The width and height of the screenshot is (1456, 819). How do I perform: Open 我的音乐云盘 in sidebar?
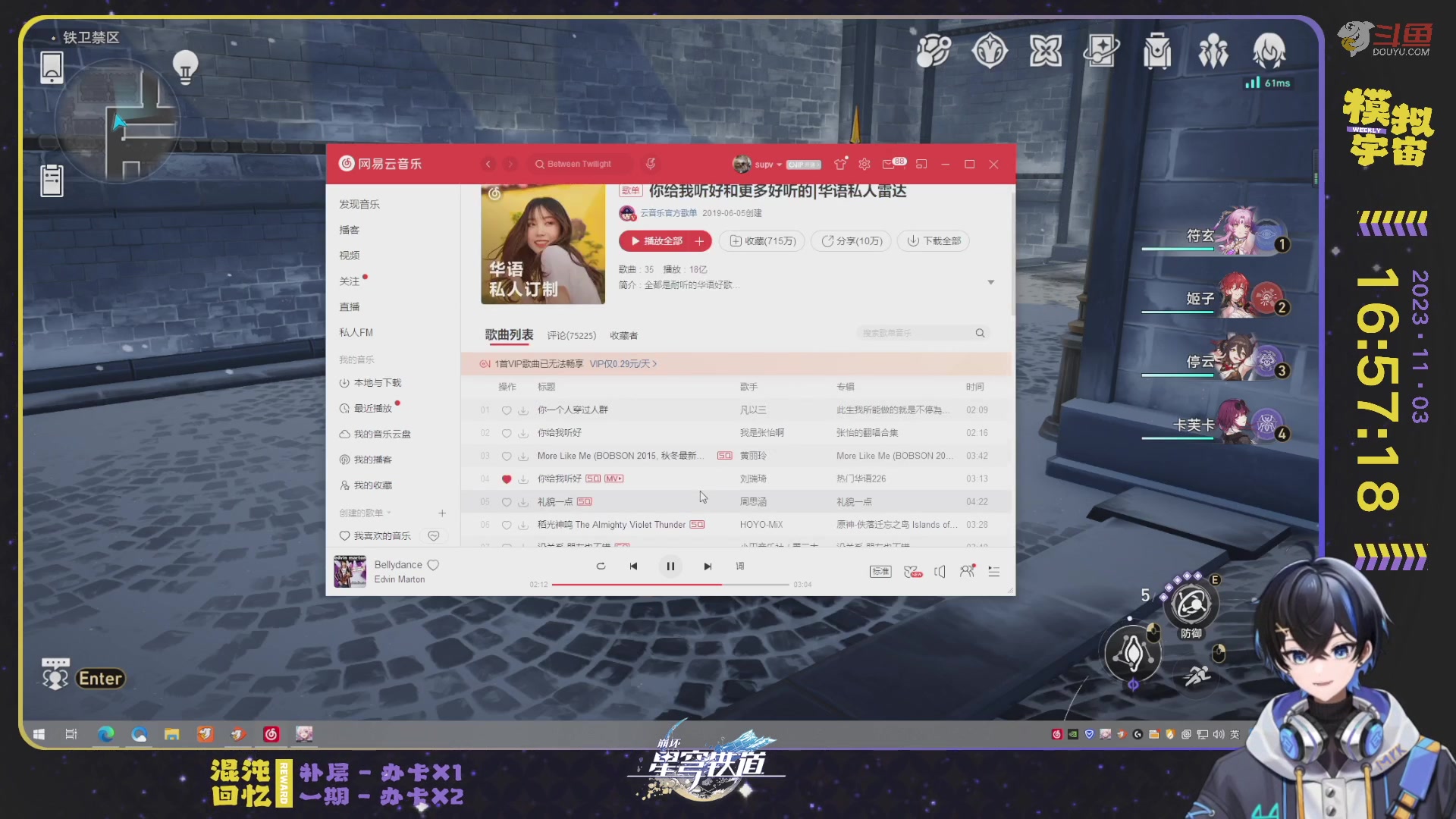pos(375,435)
